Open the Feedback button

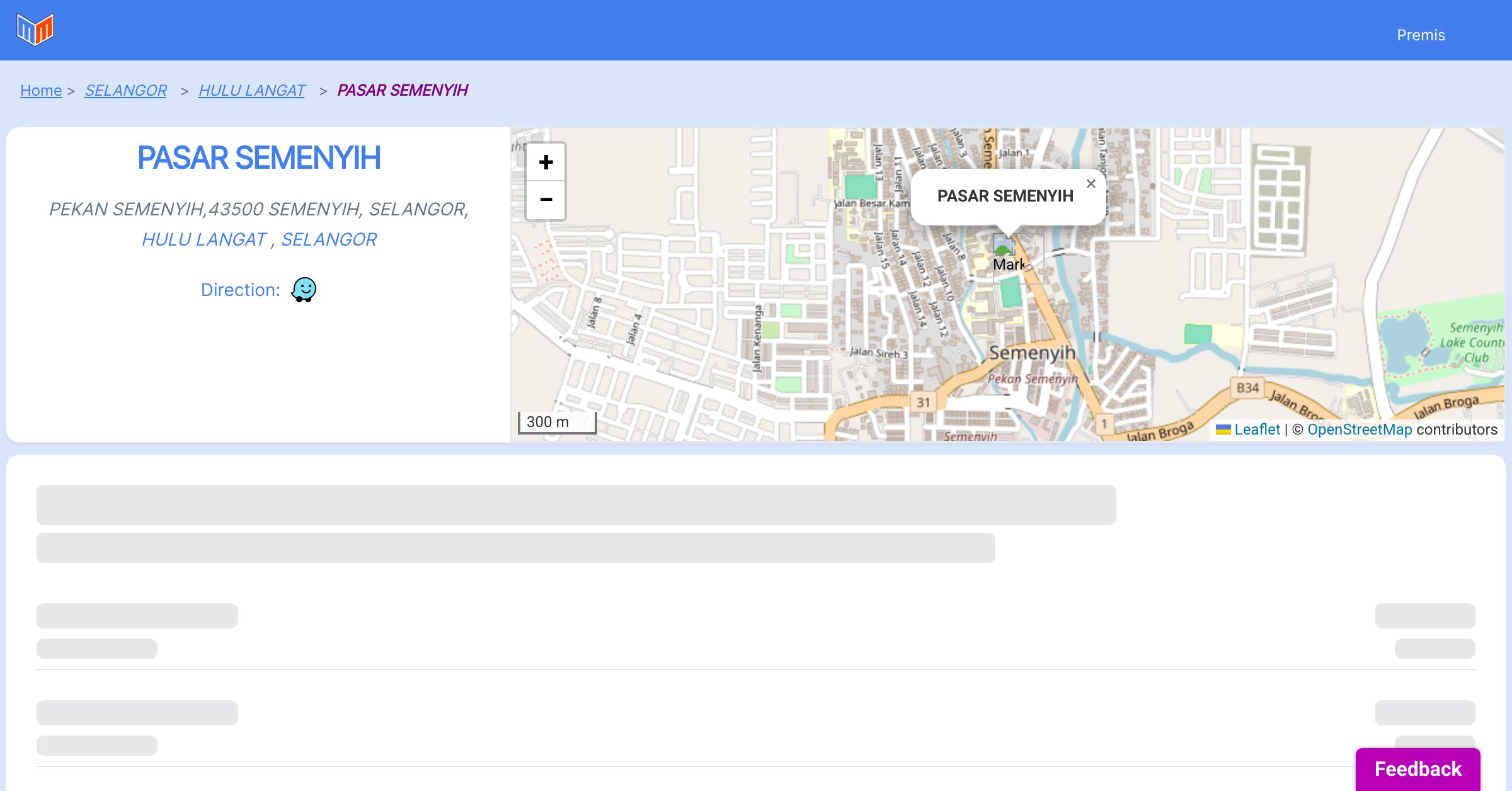(x=1417, y=769)
